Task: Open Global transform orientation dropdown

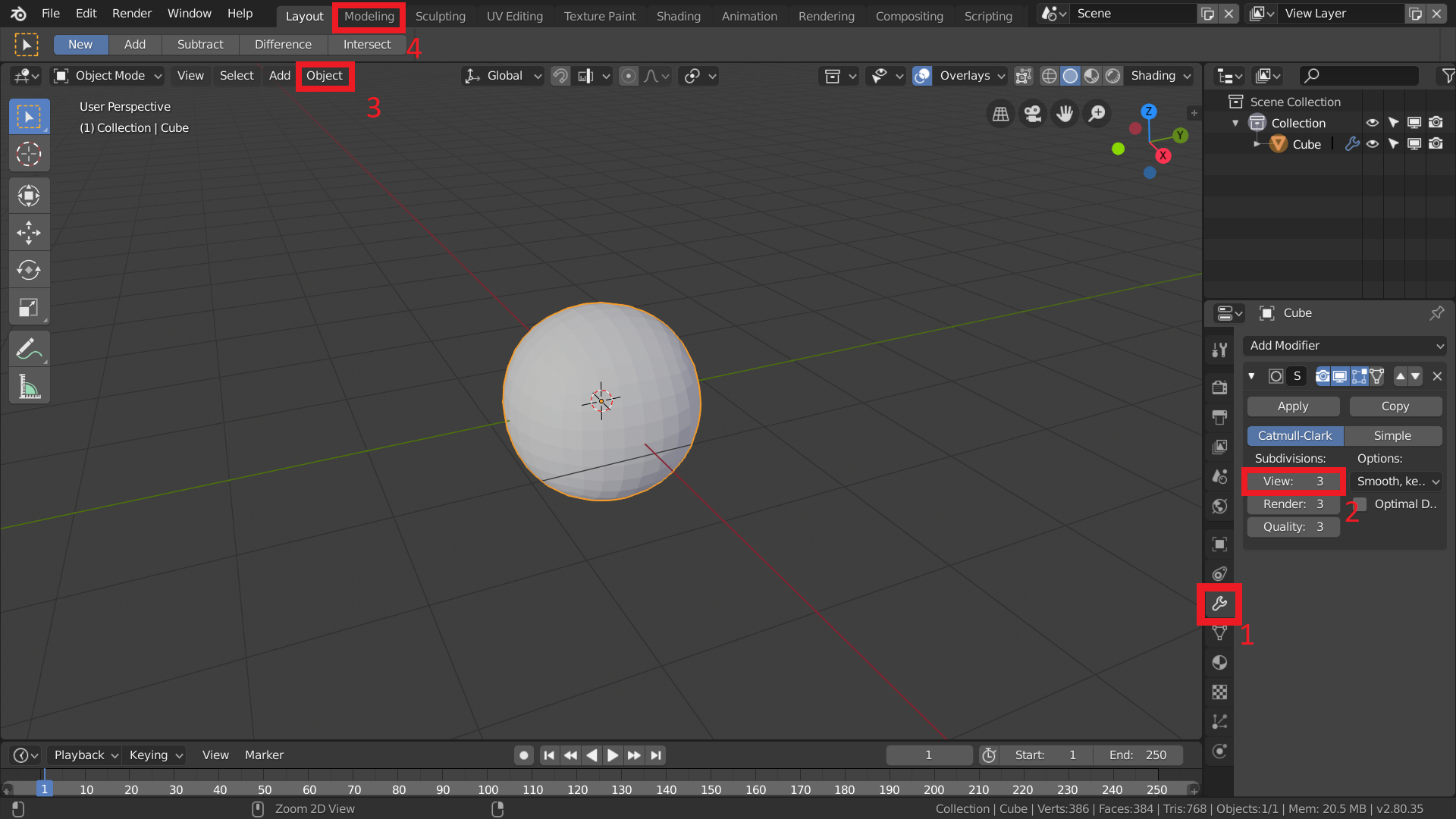Action: (x=503, y=76)
